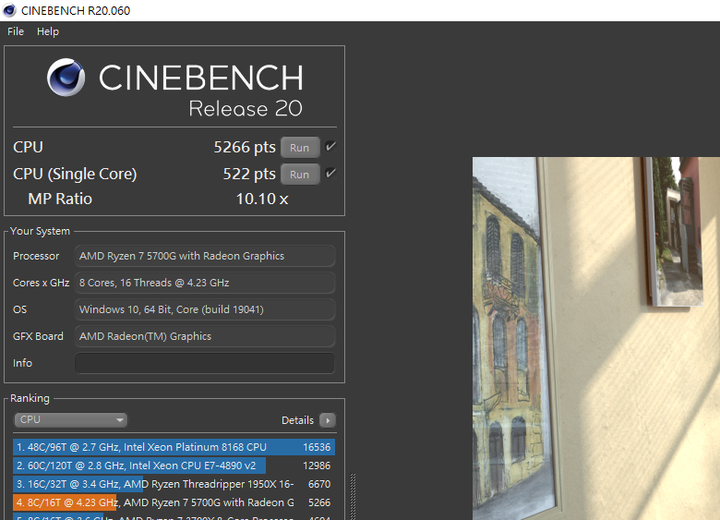Screen dimensions: 720x520
Task: Click the title bar Cinebench app icon
Action: pyautogui.click(x=9, y=10)
